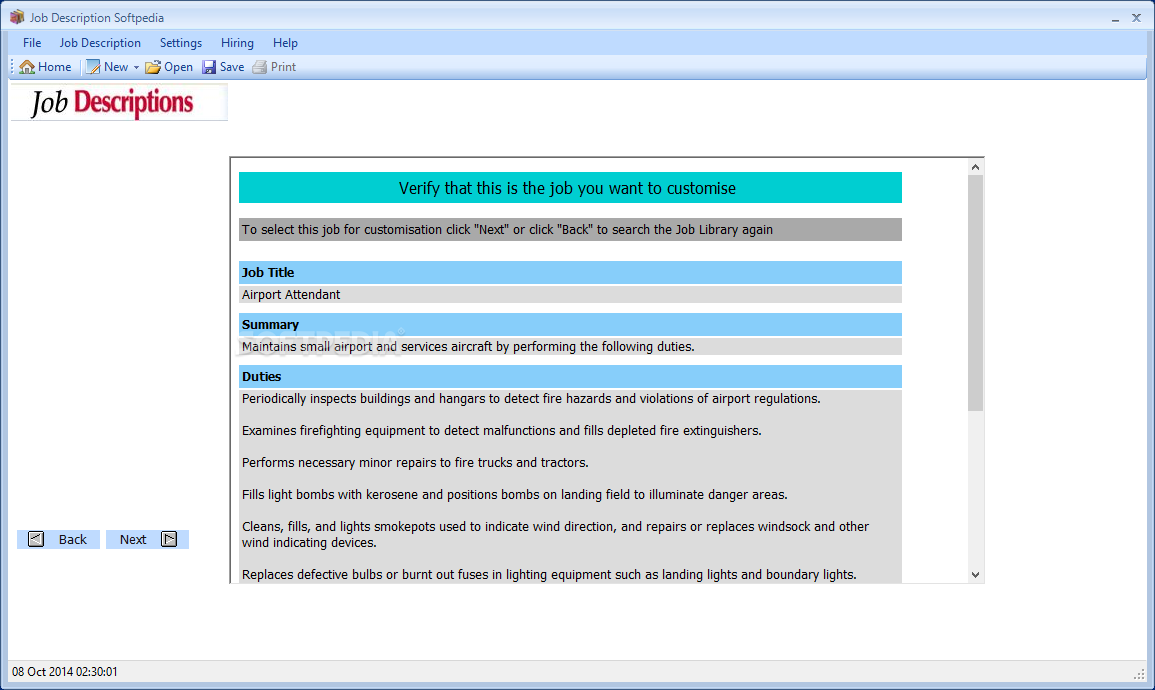Click the 'Replaces defective bulbs' duty line
Viewport: 1155px width, 690px height.
(549, 574)
